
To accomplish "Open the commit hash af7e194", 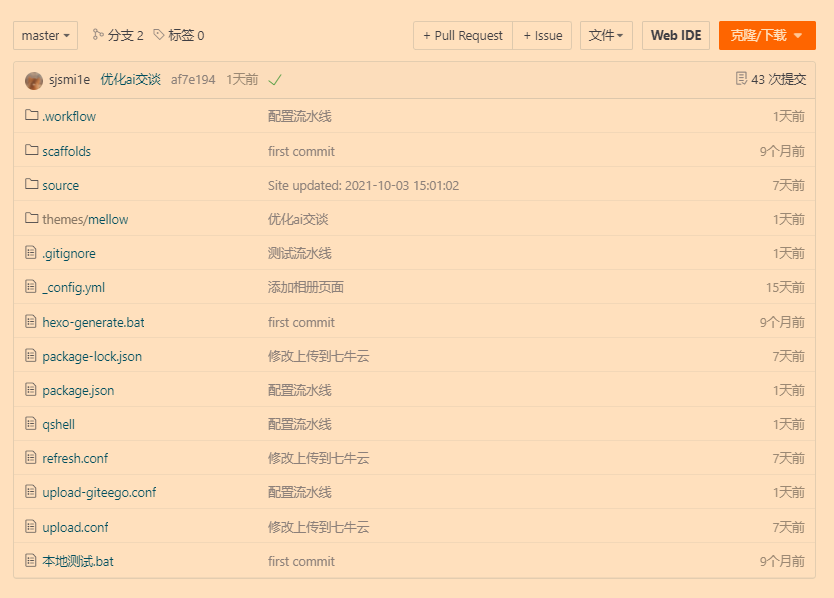I will [193, 80].
